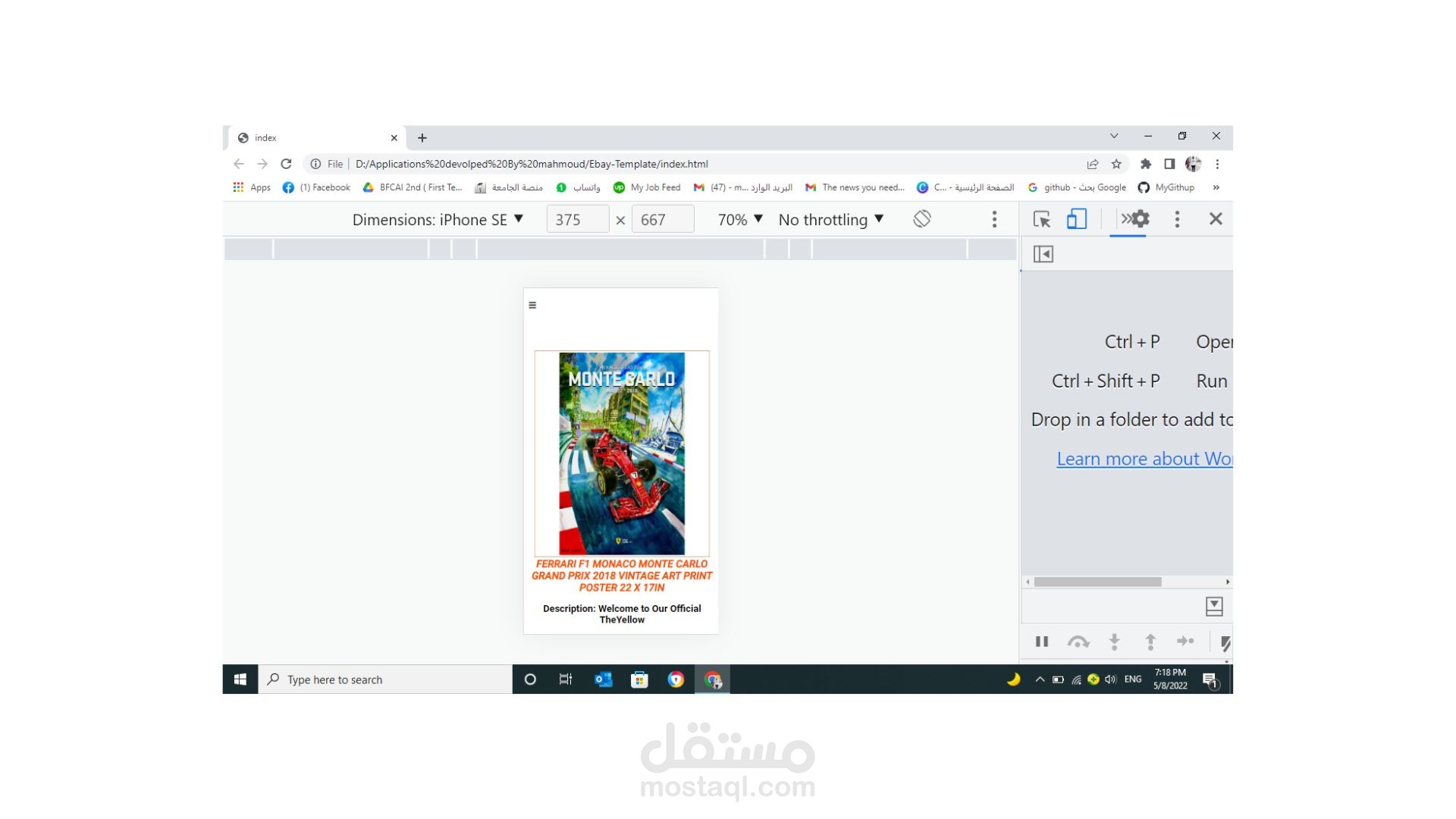Open the Apps bookmarks shortcut
Screen dimensions: 1456x819
[252, 187]
